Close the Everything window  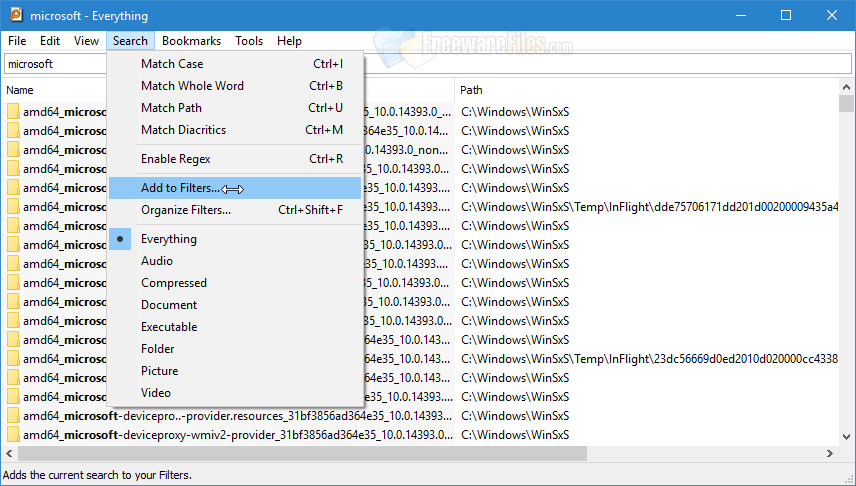(832, 15)
